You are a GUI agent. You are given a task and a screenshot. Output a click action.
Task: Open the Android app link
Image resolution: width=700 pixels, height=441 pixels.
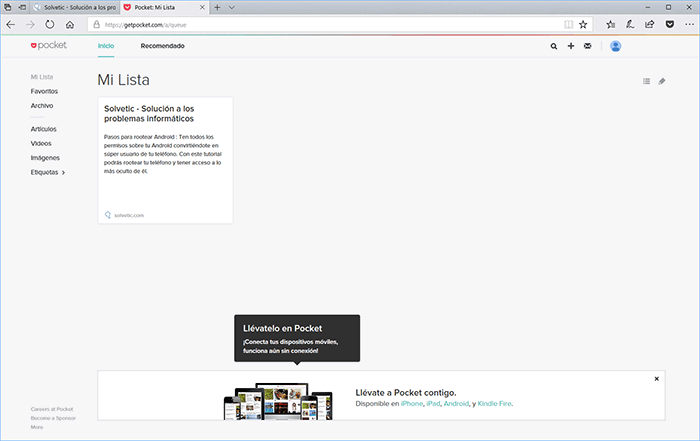click(x=456, y=404)
